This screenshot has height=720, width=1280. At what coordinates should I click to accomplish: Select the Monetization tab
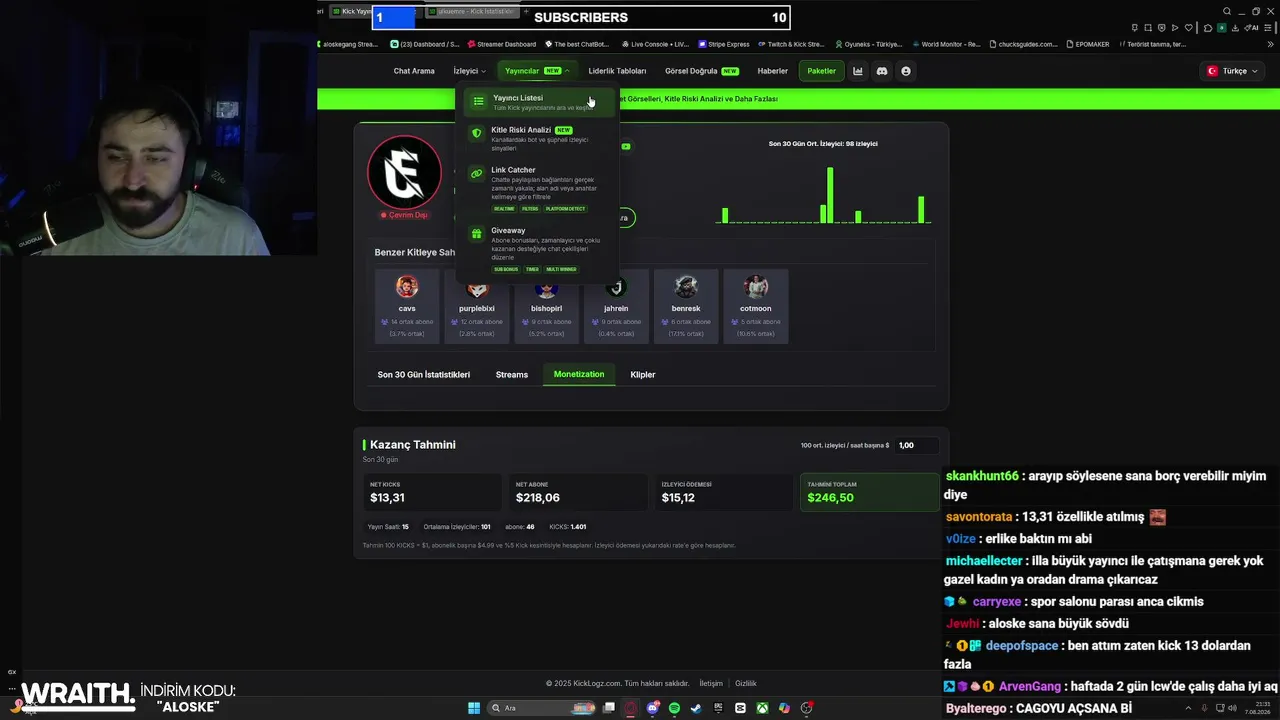click(x=579, y=374)
